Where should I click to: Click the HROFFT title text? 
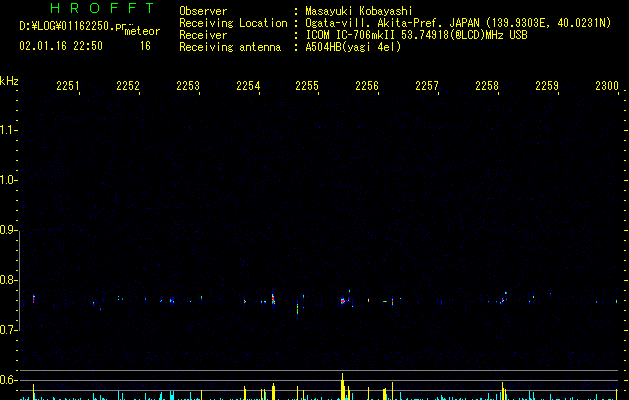point(102,8)
